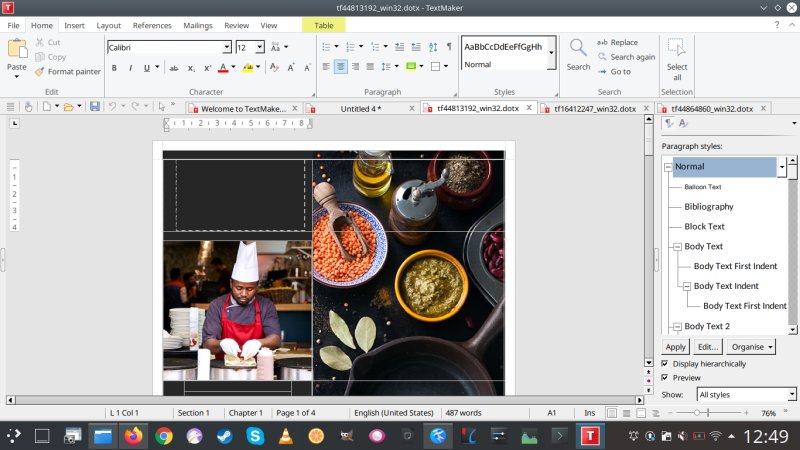Undo the last action
This screenshot has height=450, width=800.
tap(112, 106)
